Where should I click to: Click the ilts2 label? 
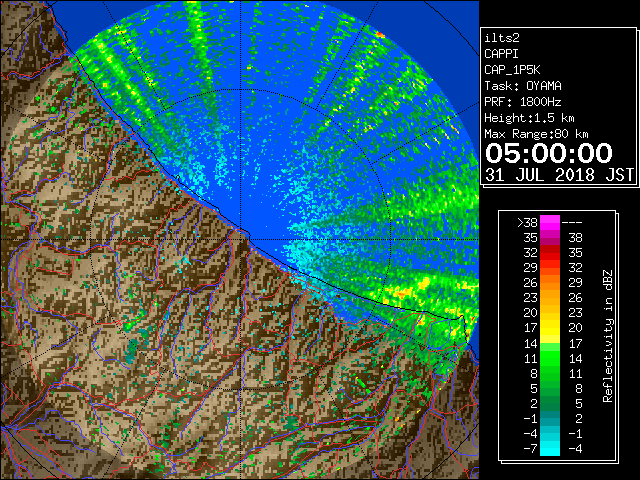tap(502, 38)
